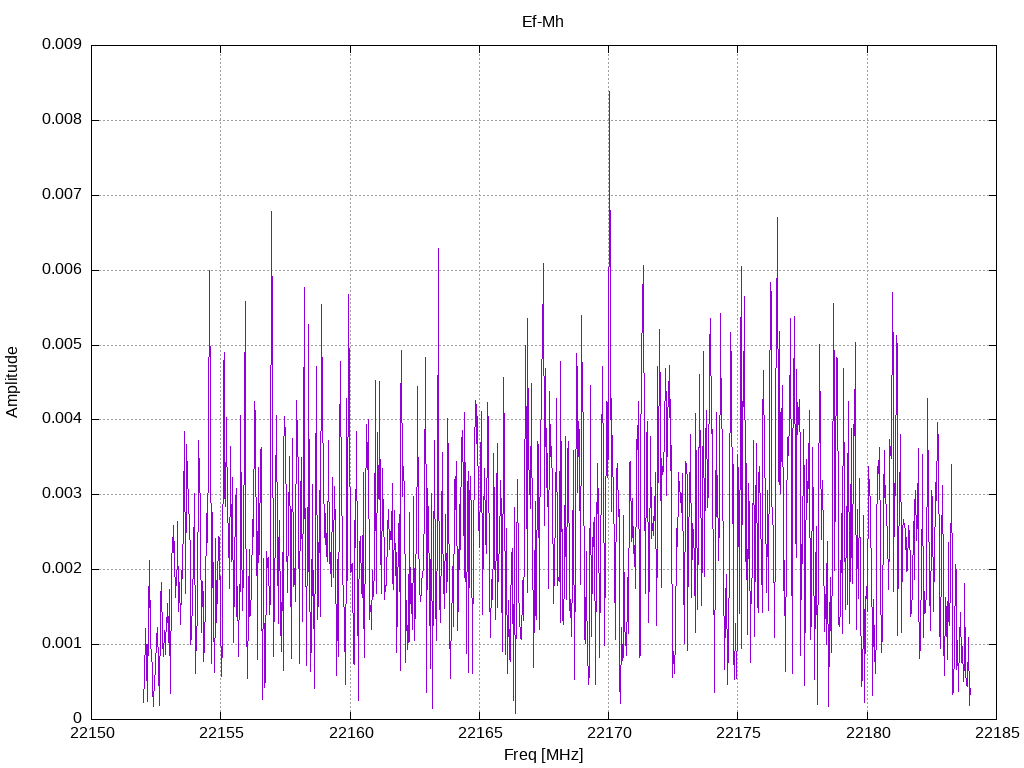This screenshot has width=1024, height=768.
Task: Click the 0.004 y-axis tick label
Action: point(62,419)
